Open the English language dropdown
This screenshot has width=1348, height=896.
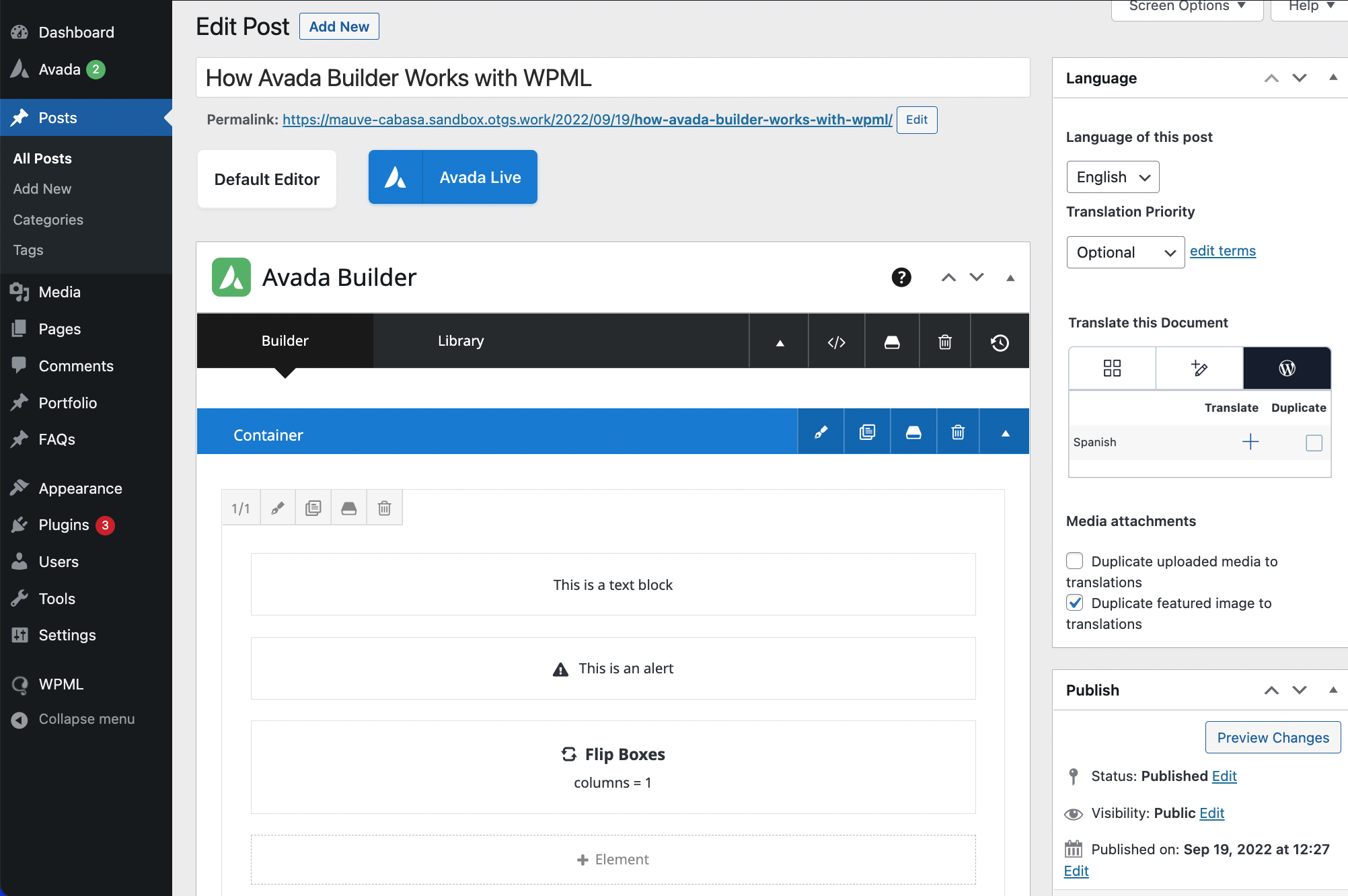1113,177
